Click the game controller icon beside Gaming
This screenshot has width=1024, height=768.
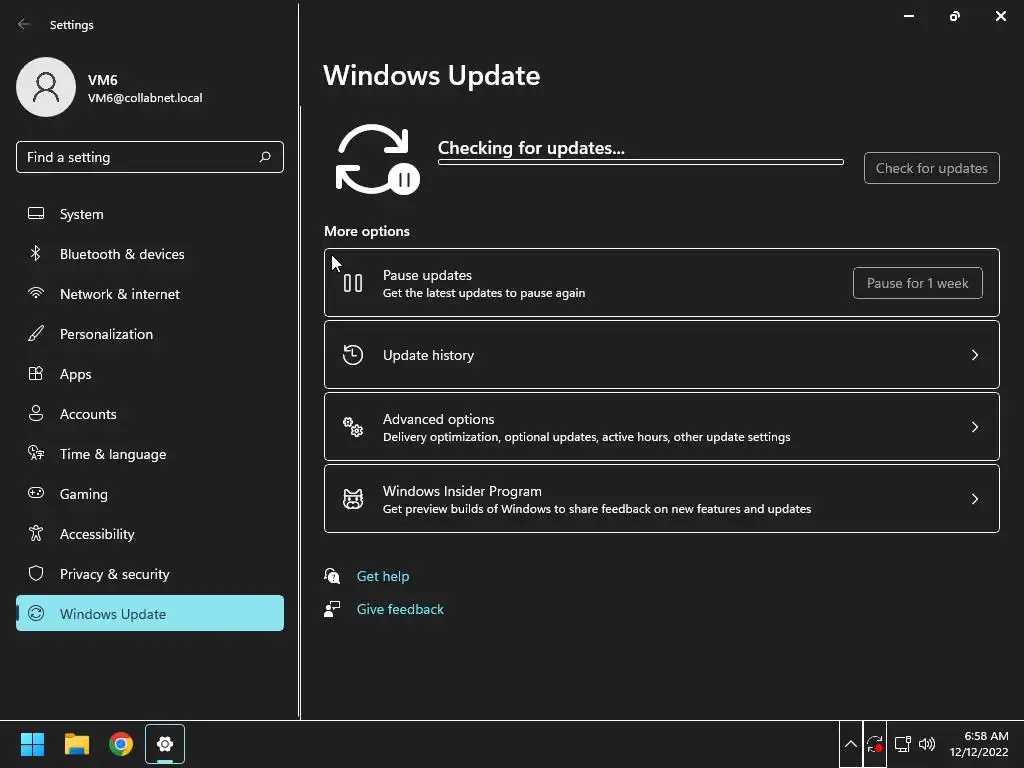coord(36,493)
